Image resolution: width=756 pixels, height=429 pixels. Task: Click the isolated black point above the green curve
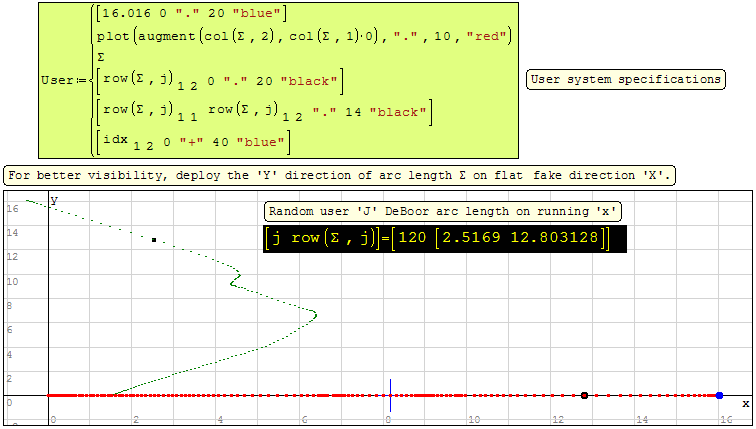pos(153,240)
